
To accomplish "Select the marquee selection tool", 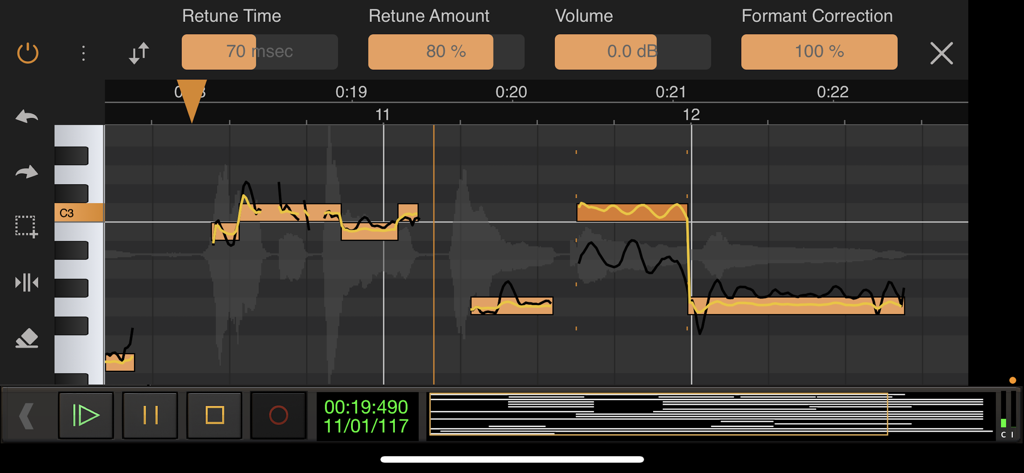I will (x=27, y=226).
